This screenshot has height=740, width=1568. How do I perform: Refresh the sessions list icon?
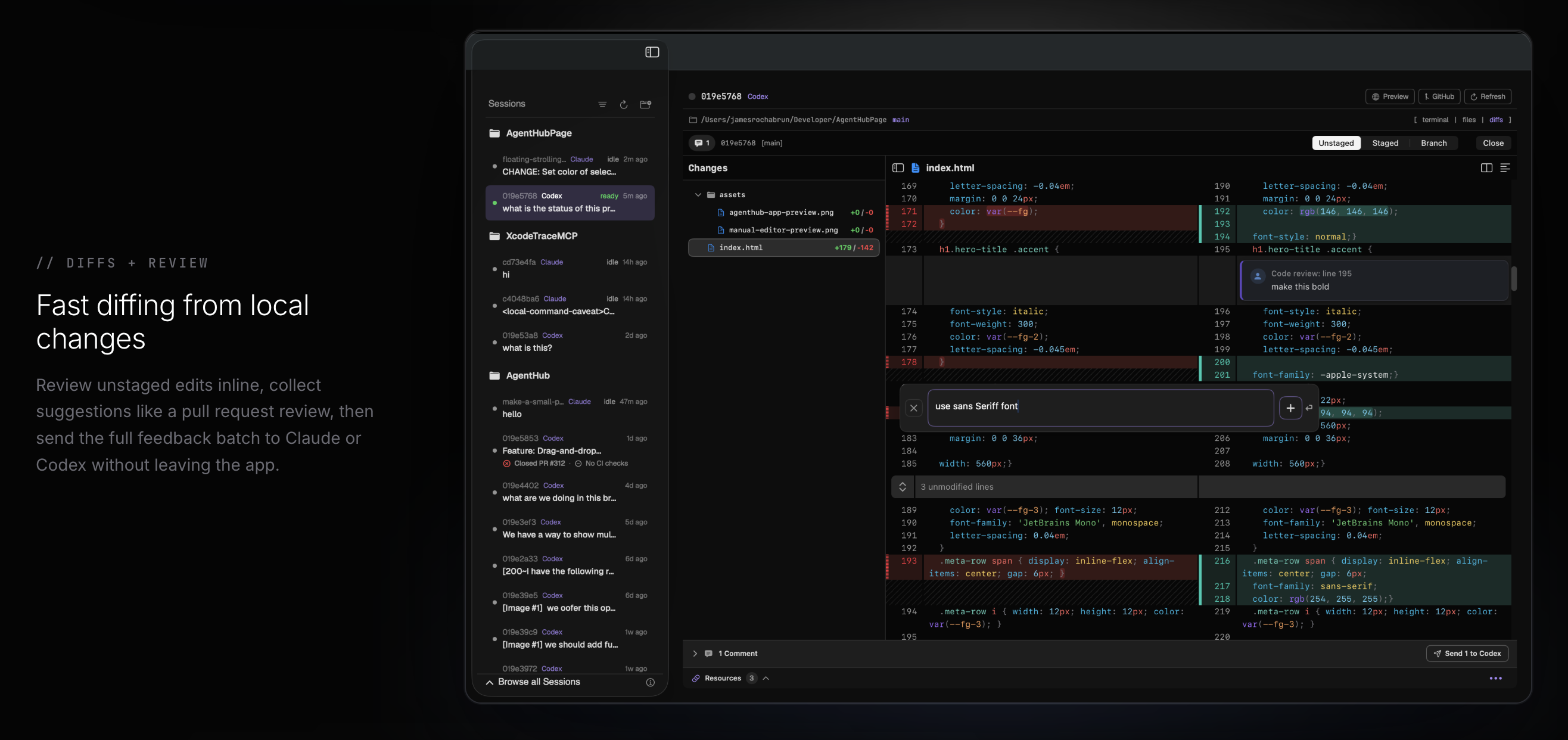click(x=623, y=104)
